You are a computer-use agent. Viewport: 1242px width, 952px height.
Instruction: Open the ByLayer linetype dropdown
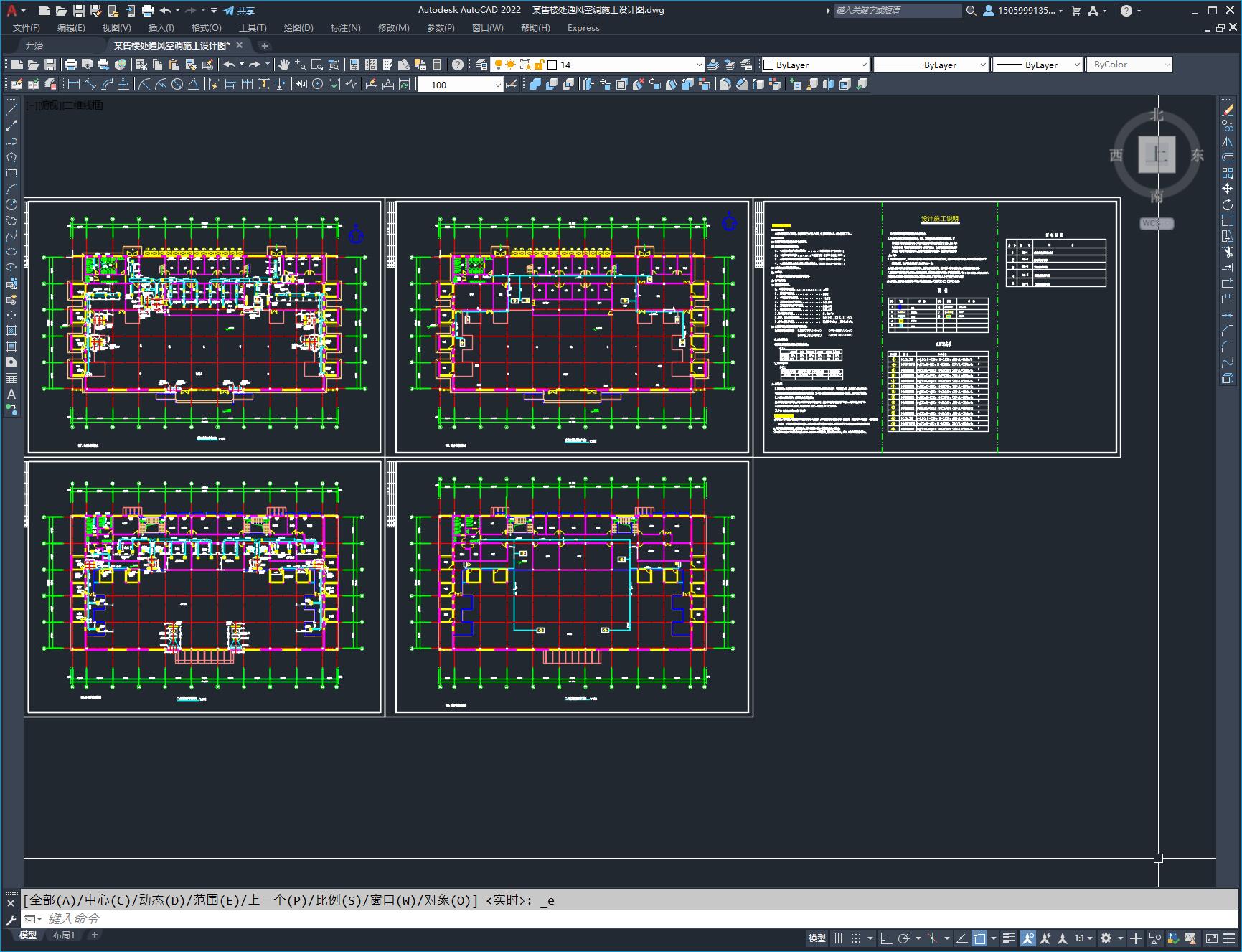coord(931,65)
